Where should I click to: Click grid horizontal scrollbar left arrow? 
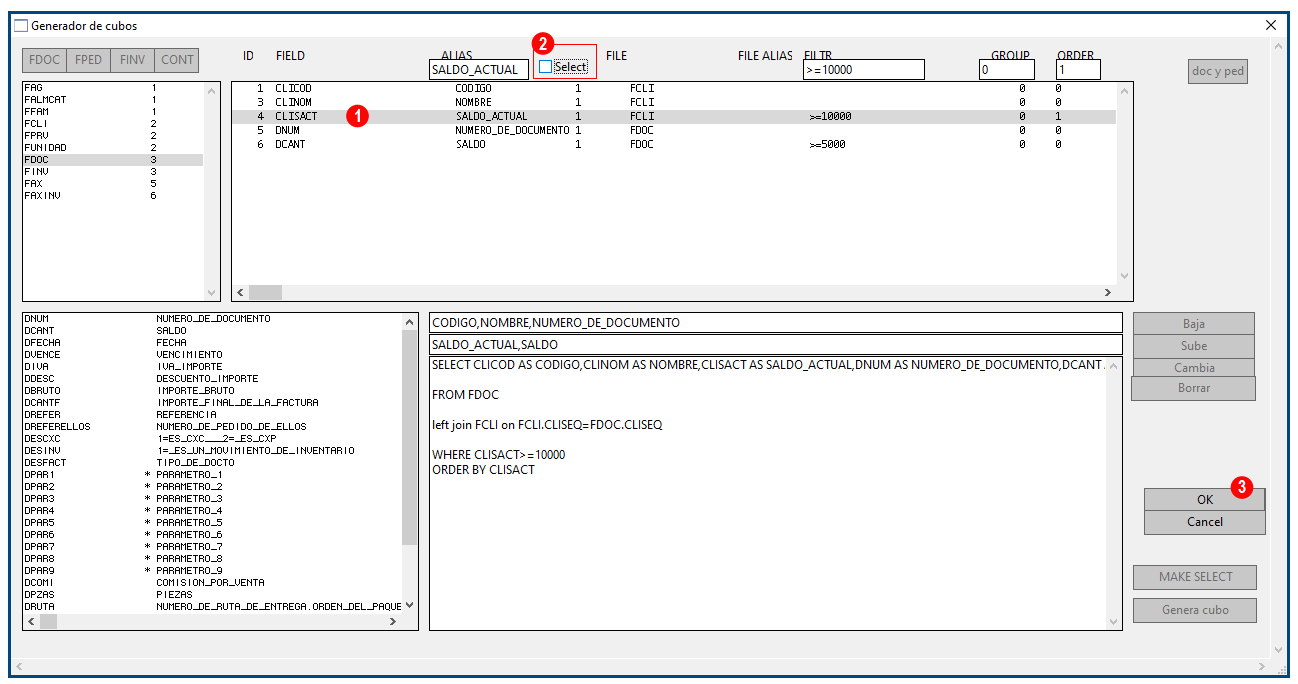[241, 292]
